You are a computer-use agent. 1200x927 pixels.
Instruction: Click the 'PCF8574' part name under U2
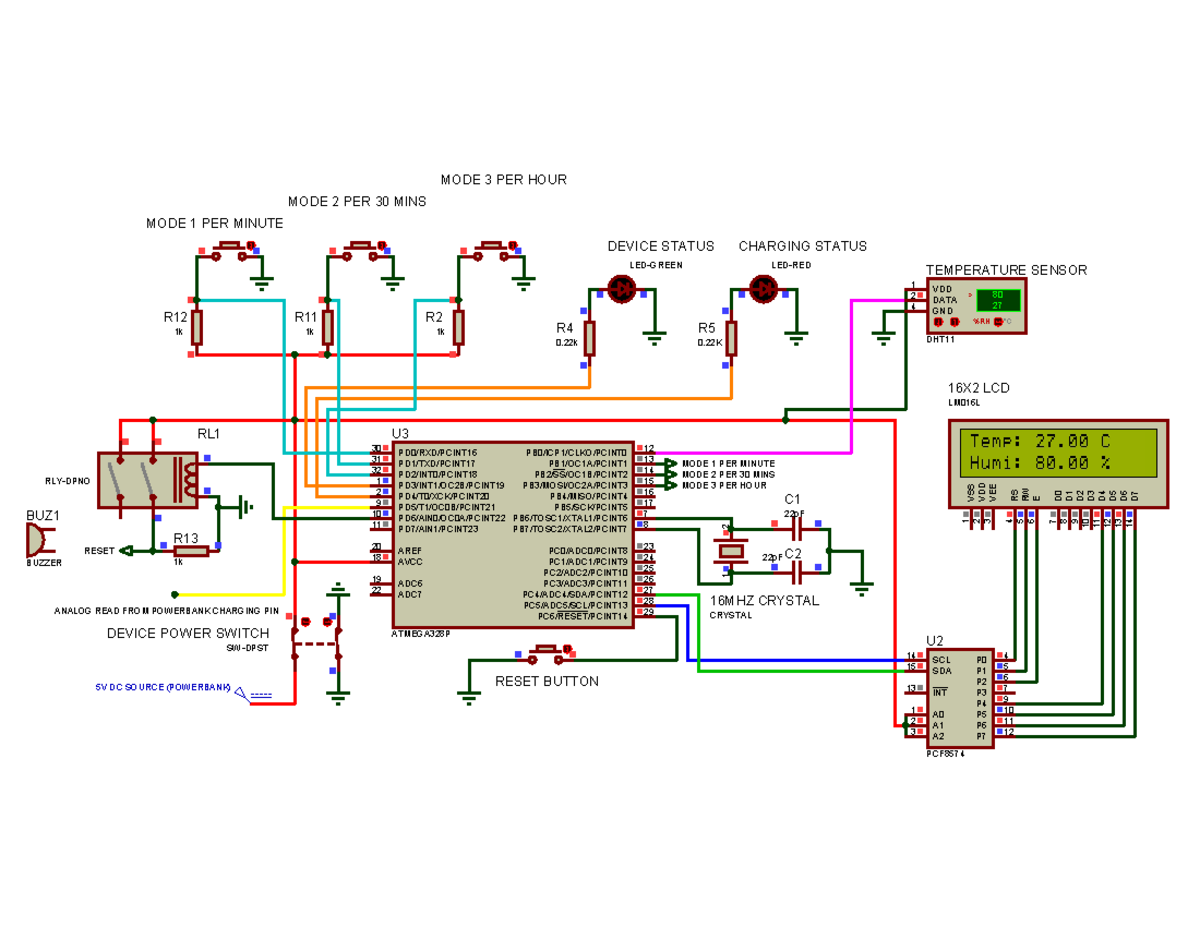coord(946,753)
